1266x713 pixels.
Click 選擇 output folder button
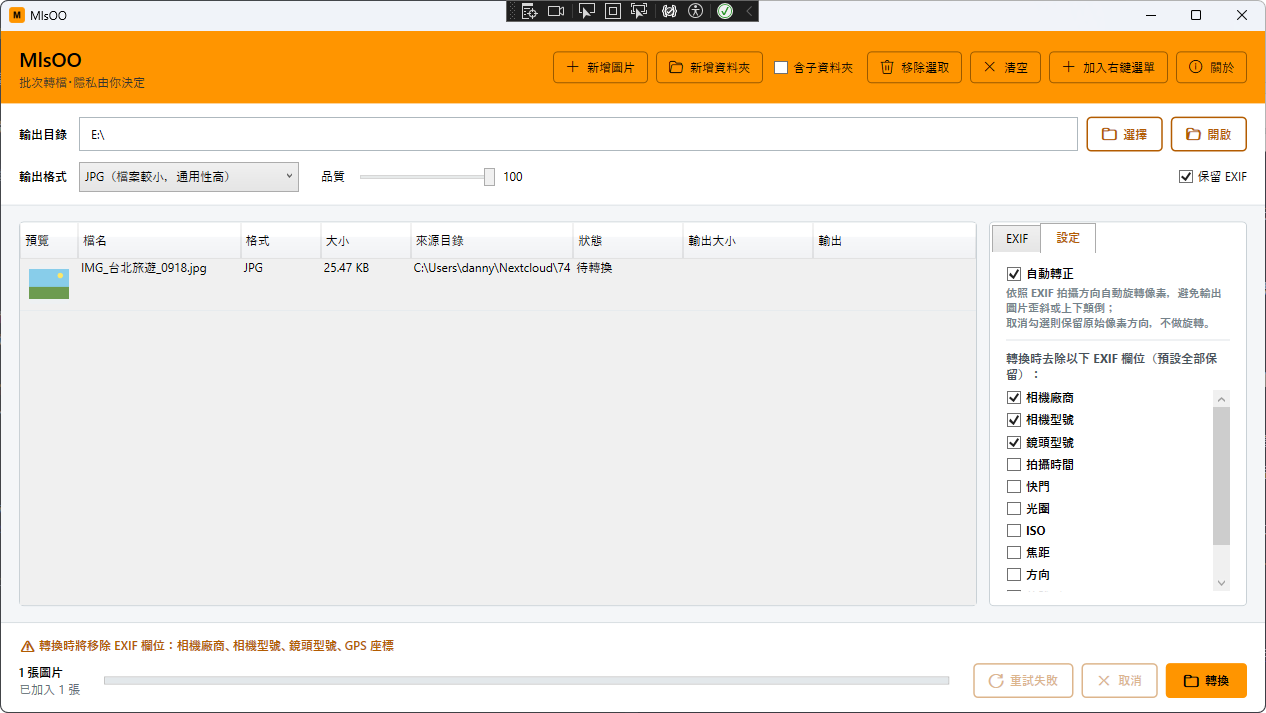[1124, 134]
